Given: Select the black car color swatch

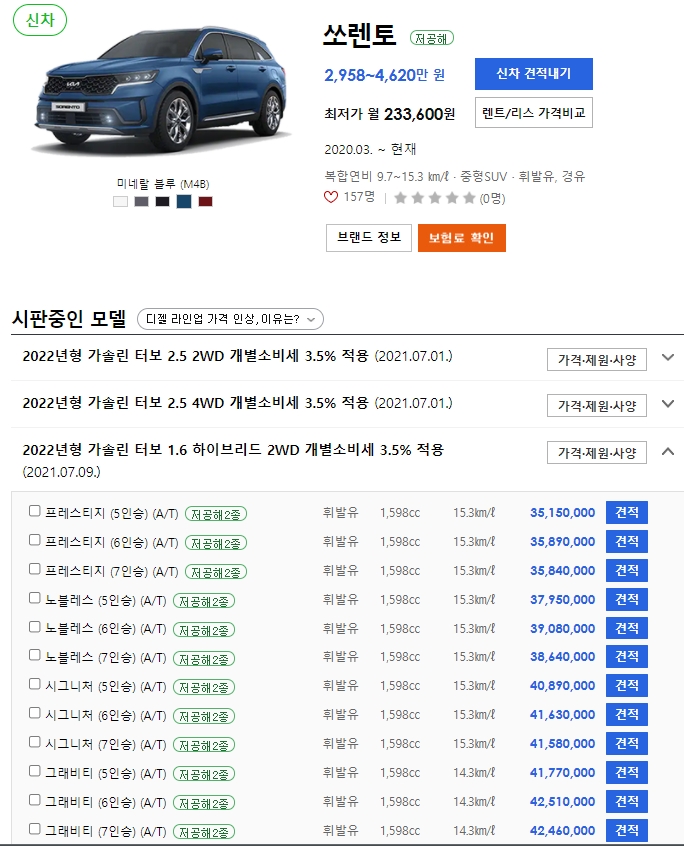Looking at the screenshot, I should pos(162,202).
